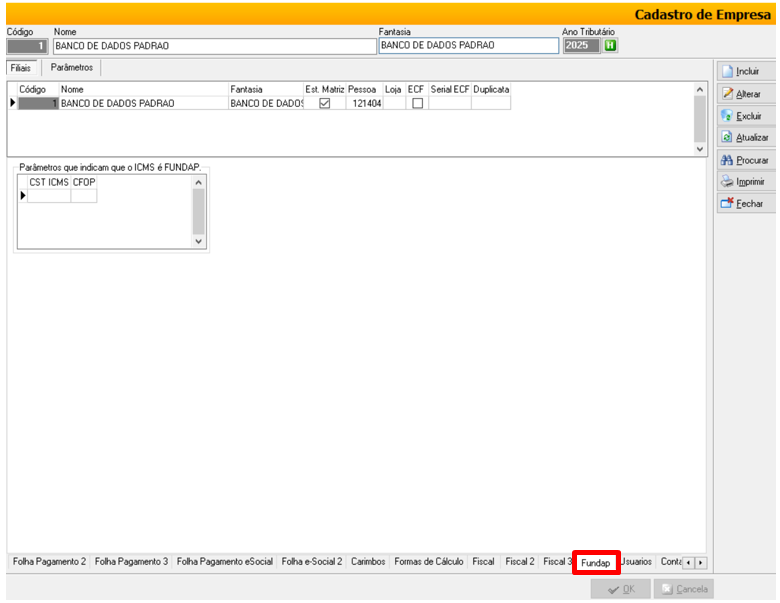
Task: Click the Fechar close icon
Action: [x=727, y=204]
